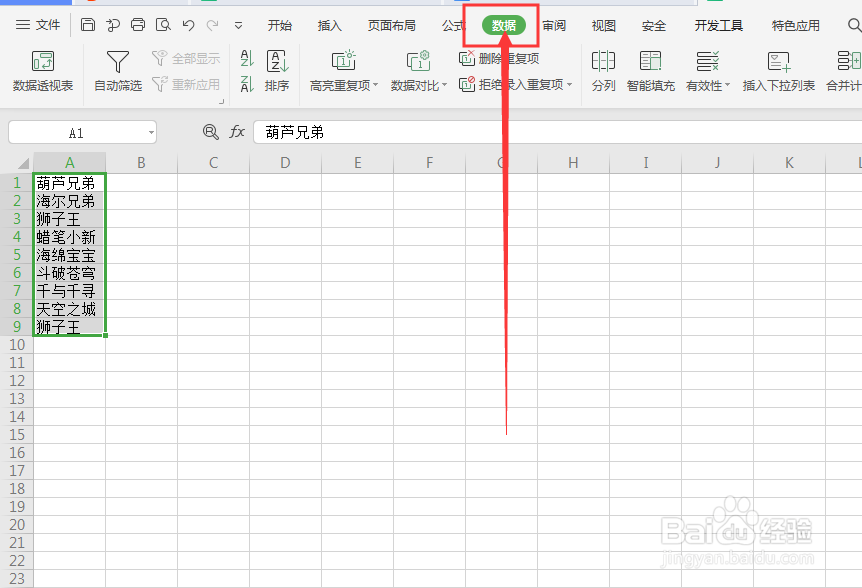Image resolution: width=862 pixels, height=588 pixels.
Task: Sort ascending A to Z icon
Action: click(x=247, y=58)
